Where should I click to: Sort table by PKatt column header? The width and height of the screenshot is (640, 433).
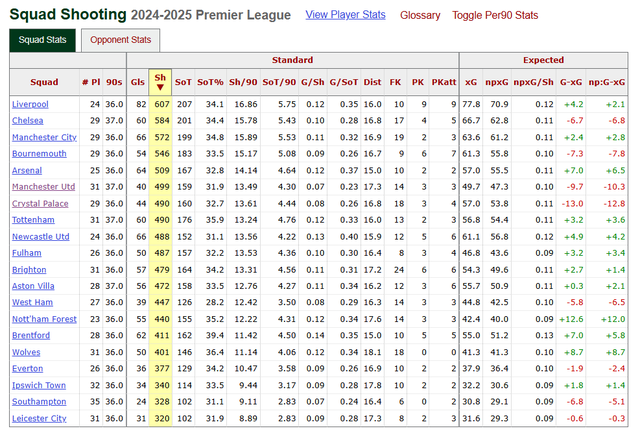coord(444,82)
